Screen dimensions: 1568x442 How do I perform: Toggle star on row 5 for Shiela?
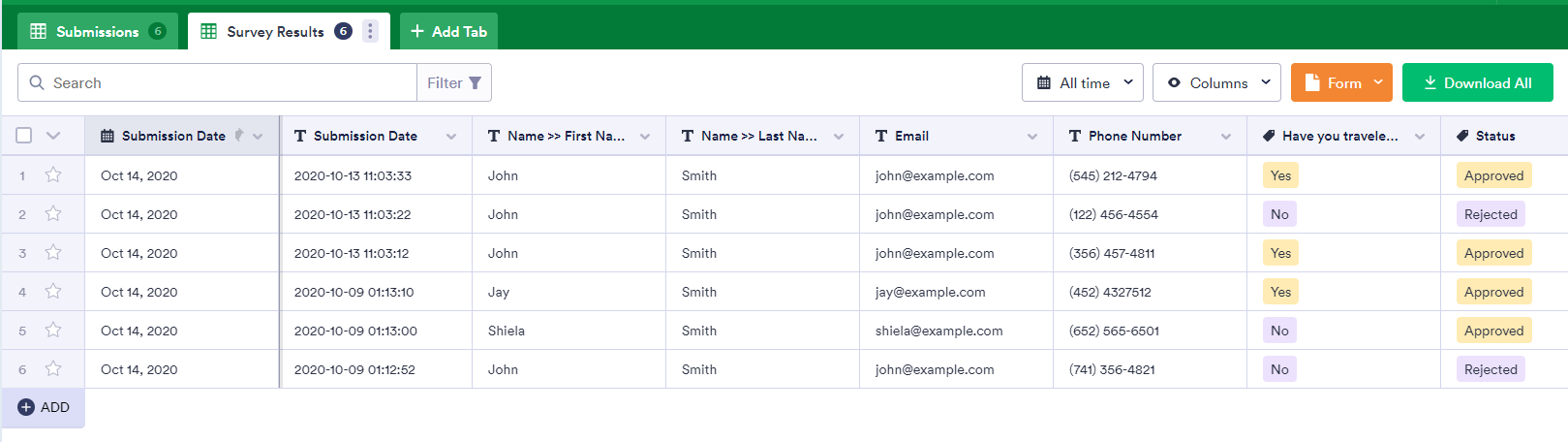click(x=53, y=331)
